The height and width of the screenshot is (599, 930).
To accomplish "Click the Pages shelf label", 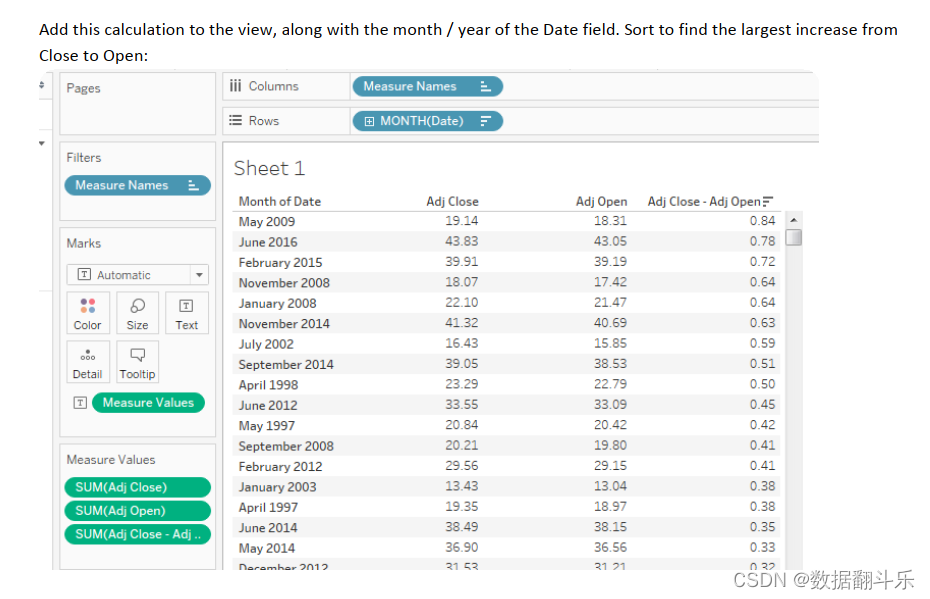I will point(83,88).
